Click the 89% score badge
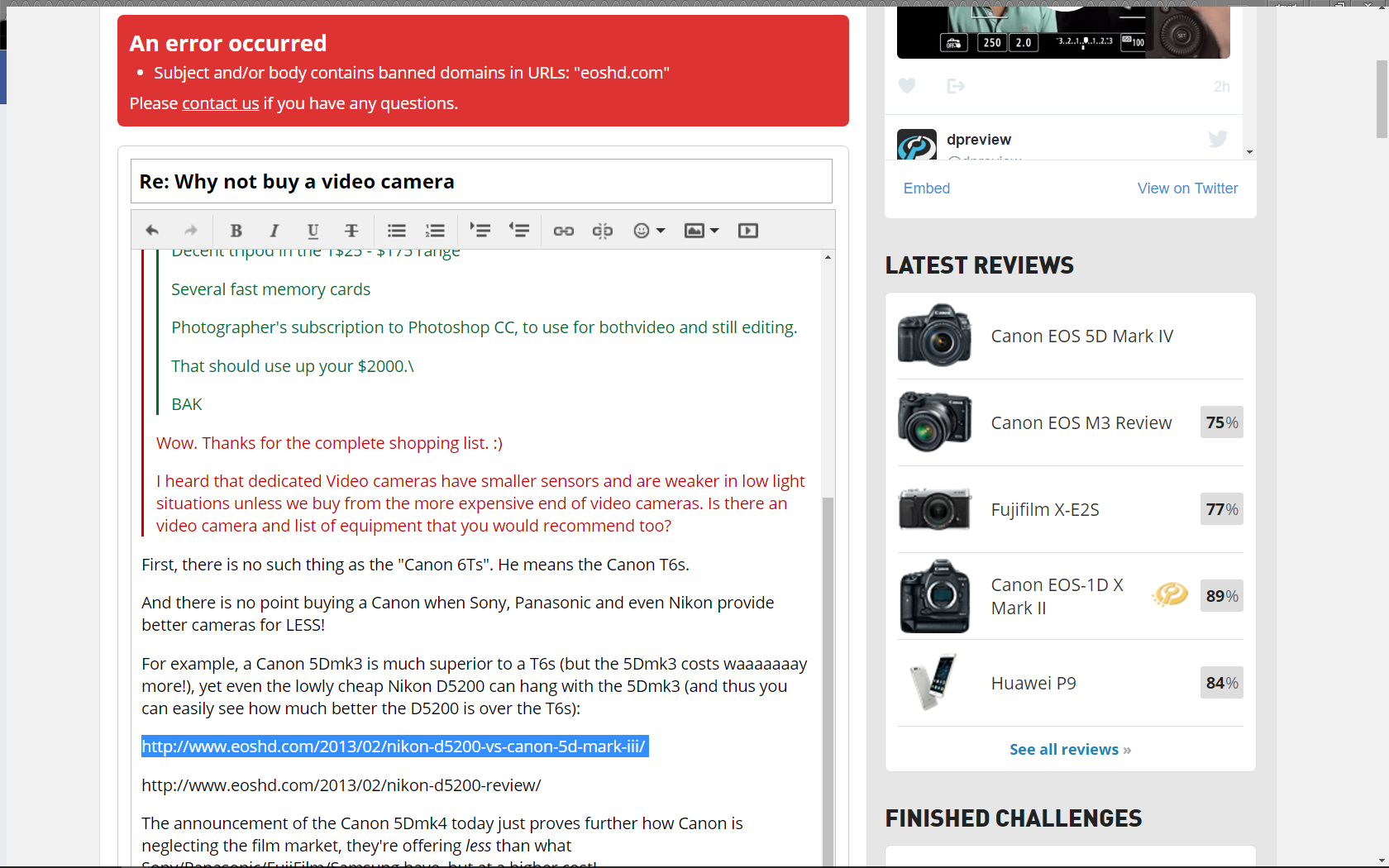 [1222, 596]
